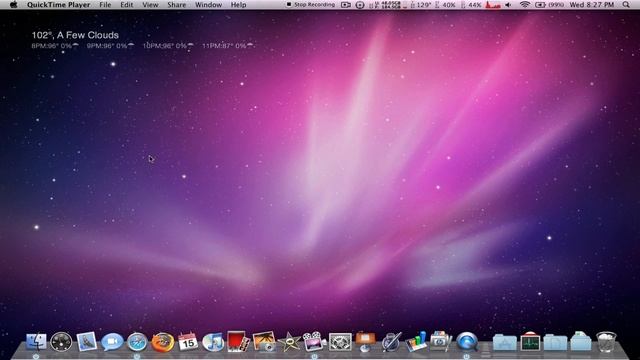Open Activity Monitor icon in Dock

pos(530,342)
